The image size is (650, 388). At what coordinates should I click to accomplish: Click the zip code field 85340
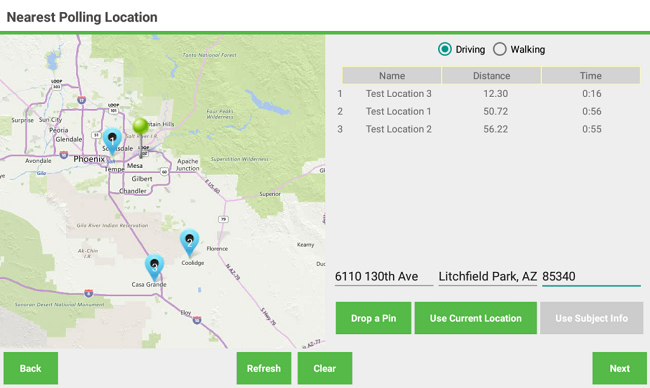click(591, 276)
